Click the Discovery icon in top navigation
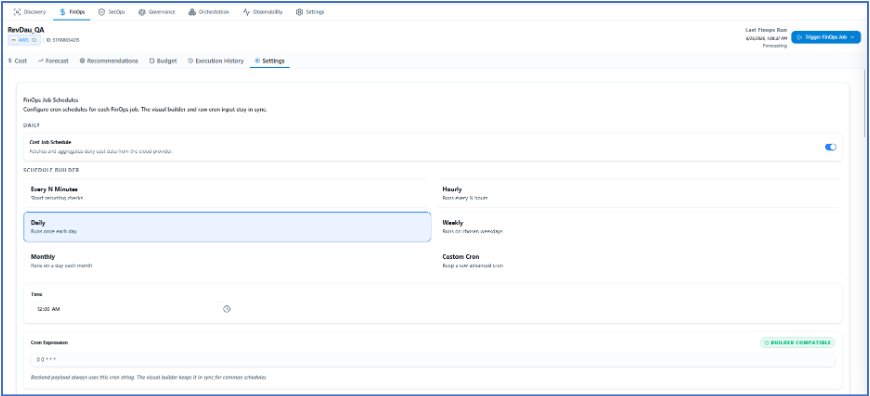Screen dimensions: 870x396 point(17,12)
